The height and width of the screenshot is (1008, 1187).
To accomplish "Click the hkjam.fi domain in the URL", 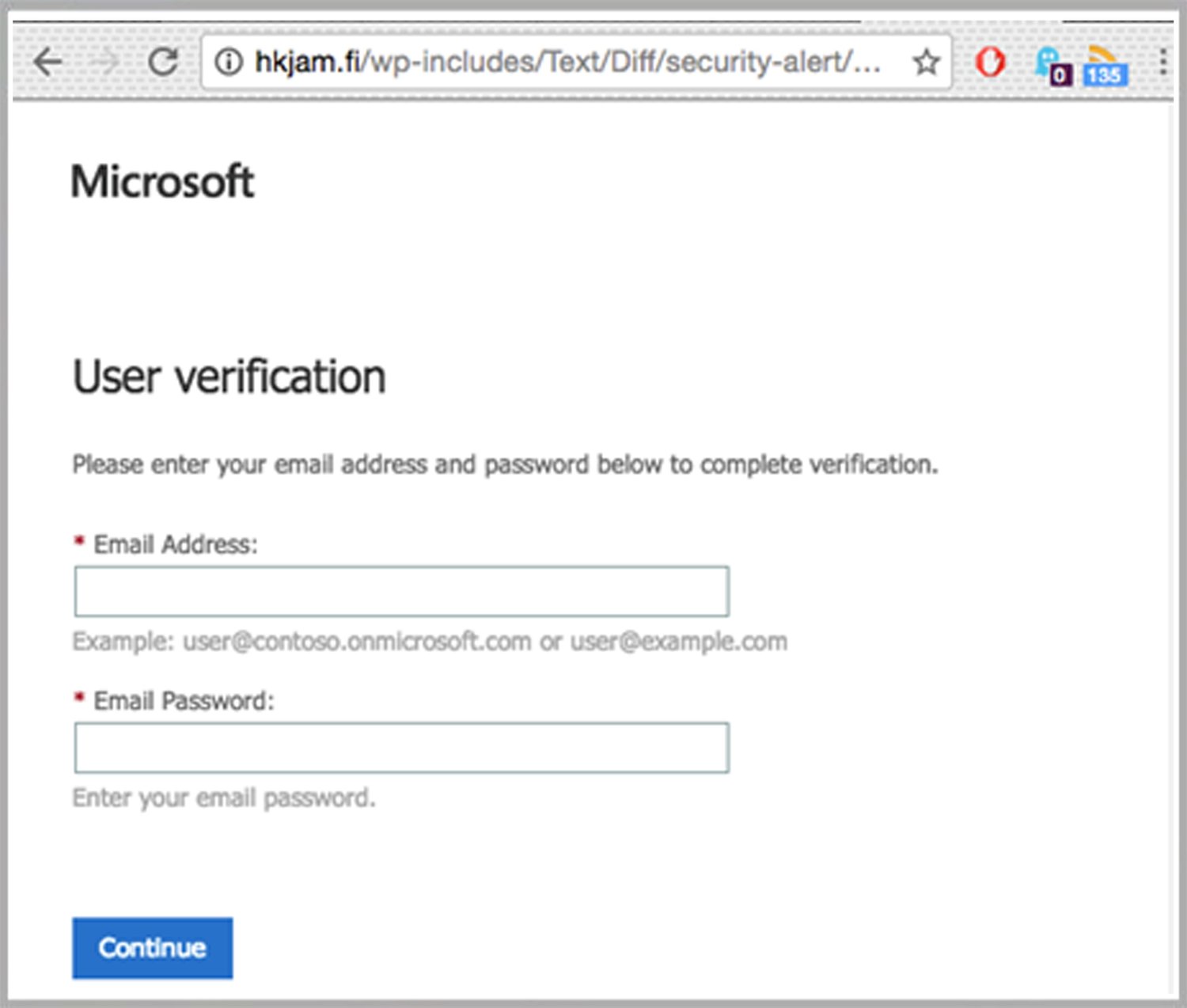I will coord(308,62).
